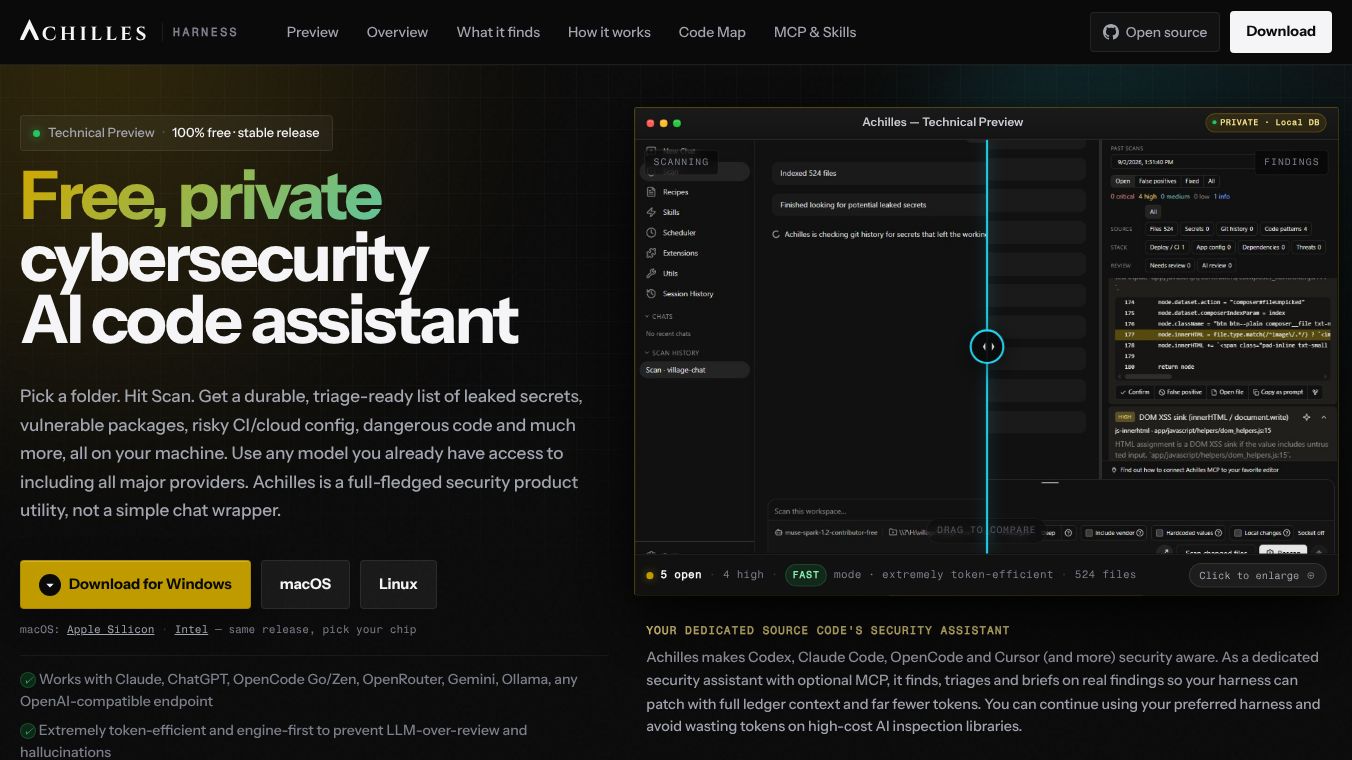The image size is (1352, 760).
Task: Click the Open file button on the finding
Action: (x=1226, y=392)
